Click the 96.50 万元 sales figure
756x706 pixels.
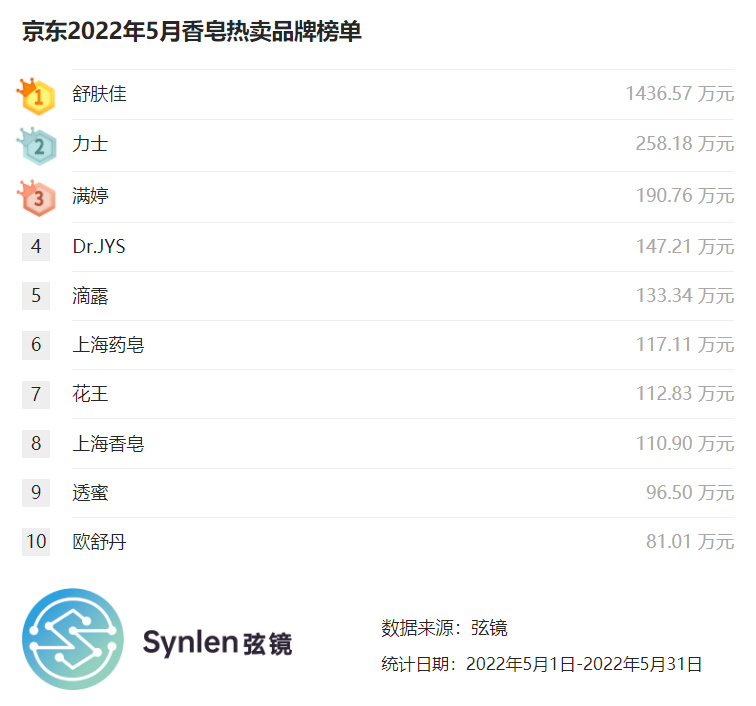coord(689,493)
